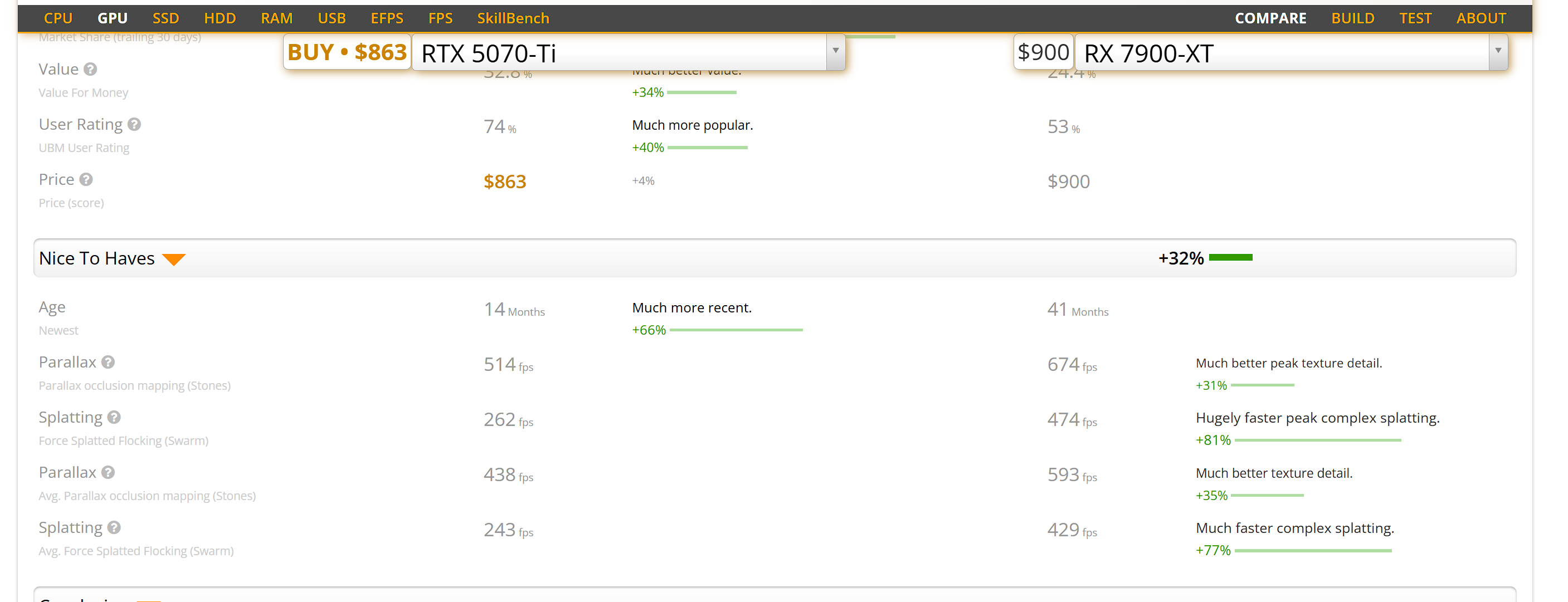Image resolution: width=1568 pixels, height=602 pixels.
Task: Select the SSD menu item
Action: click(165, 18)
